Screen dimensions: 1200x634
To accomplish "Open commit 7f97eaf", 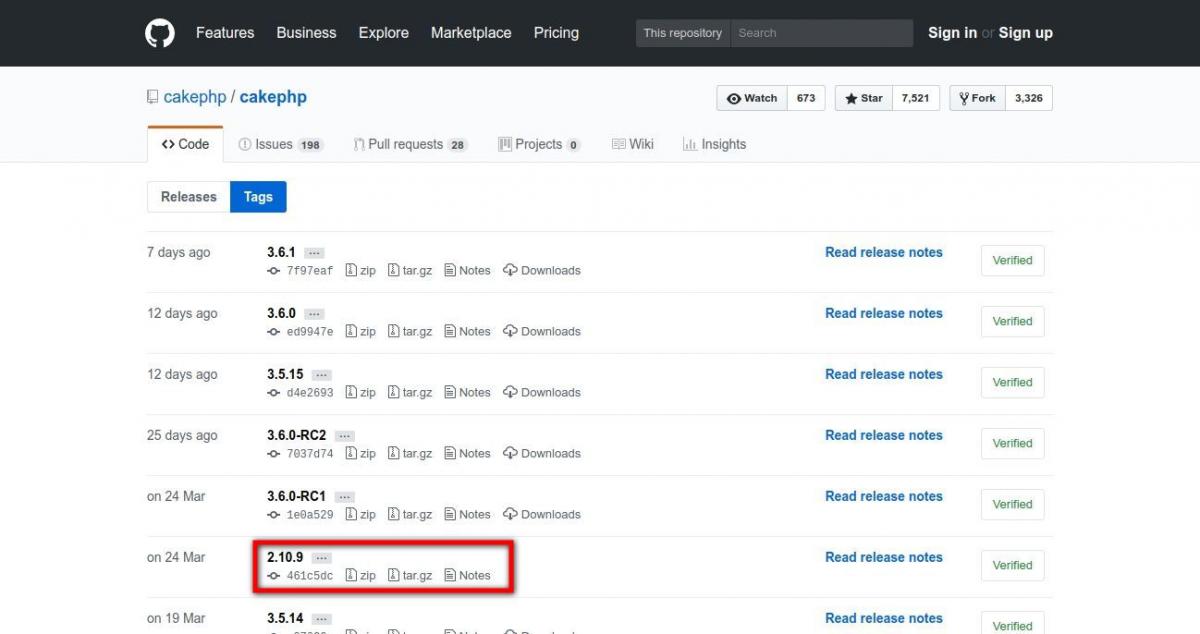I will (301, 271).
